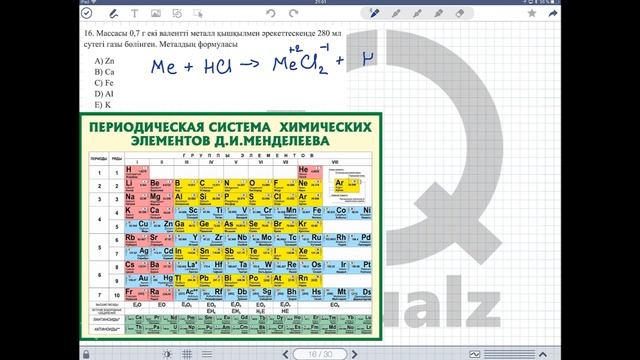Tap the Zn cell in periodic table
The height and width of the screenshot is (360, 640).
(x=162, y=226)
